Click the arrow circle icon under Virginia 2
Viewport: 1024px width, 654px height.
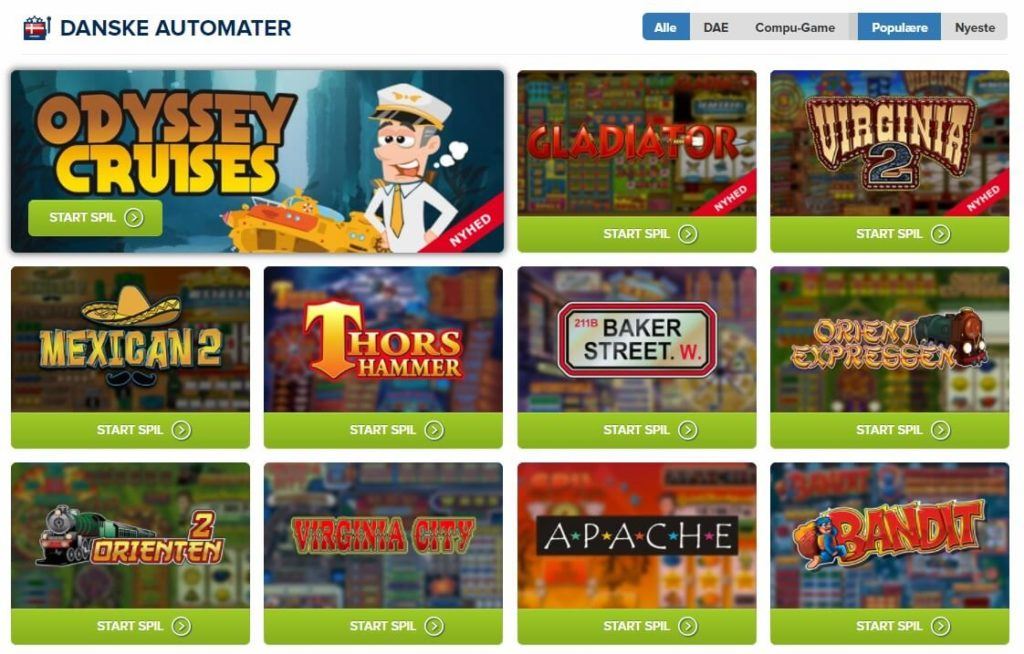tap(940, 234)
